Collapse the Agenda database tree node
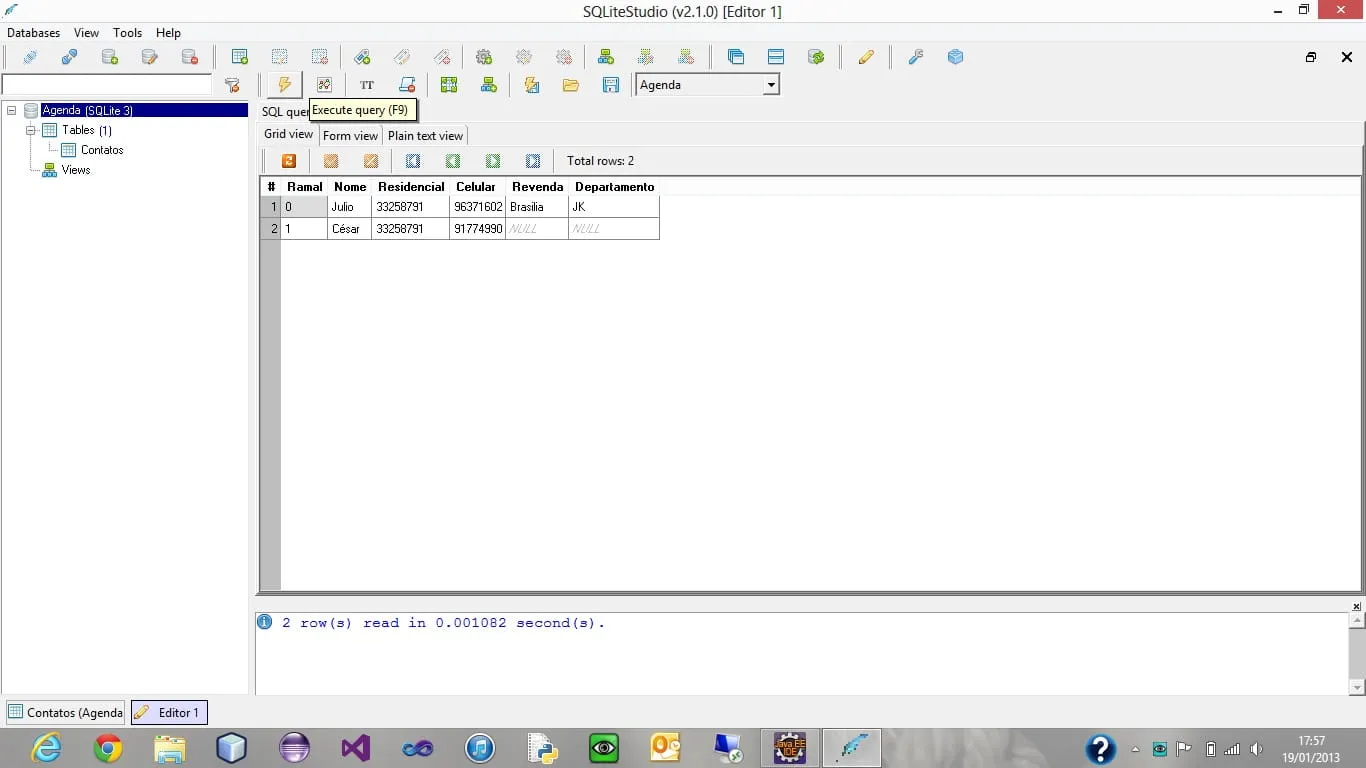Image resolution: width=1366 pixels, height=768 pixels. (x=11, y=111)
